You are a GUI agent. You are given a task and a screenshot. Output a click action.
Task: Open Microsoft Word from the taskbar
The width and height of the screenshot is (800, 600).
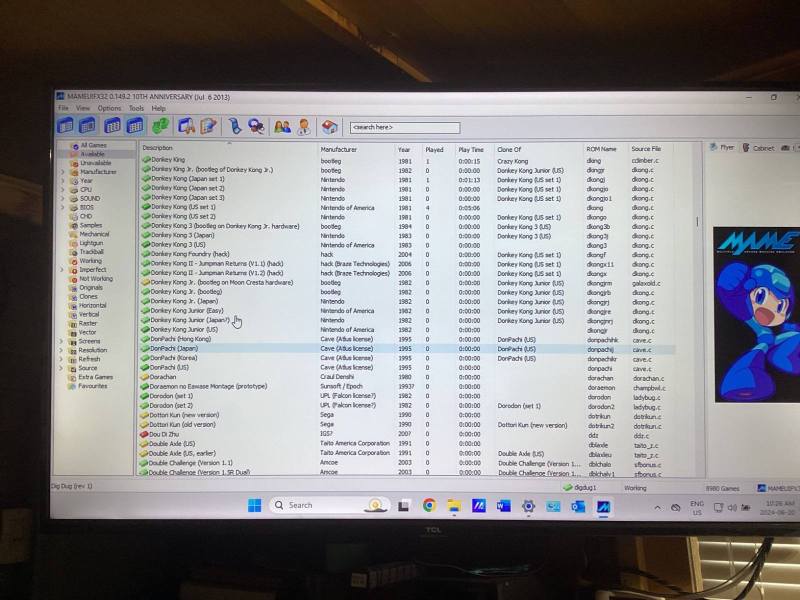504,506
